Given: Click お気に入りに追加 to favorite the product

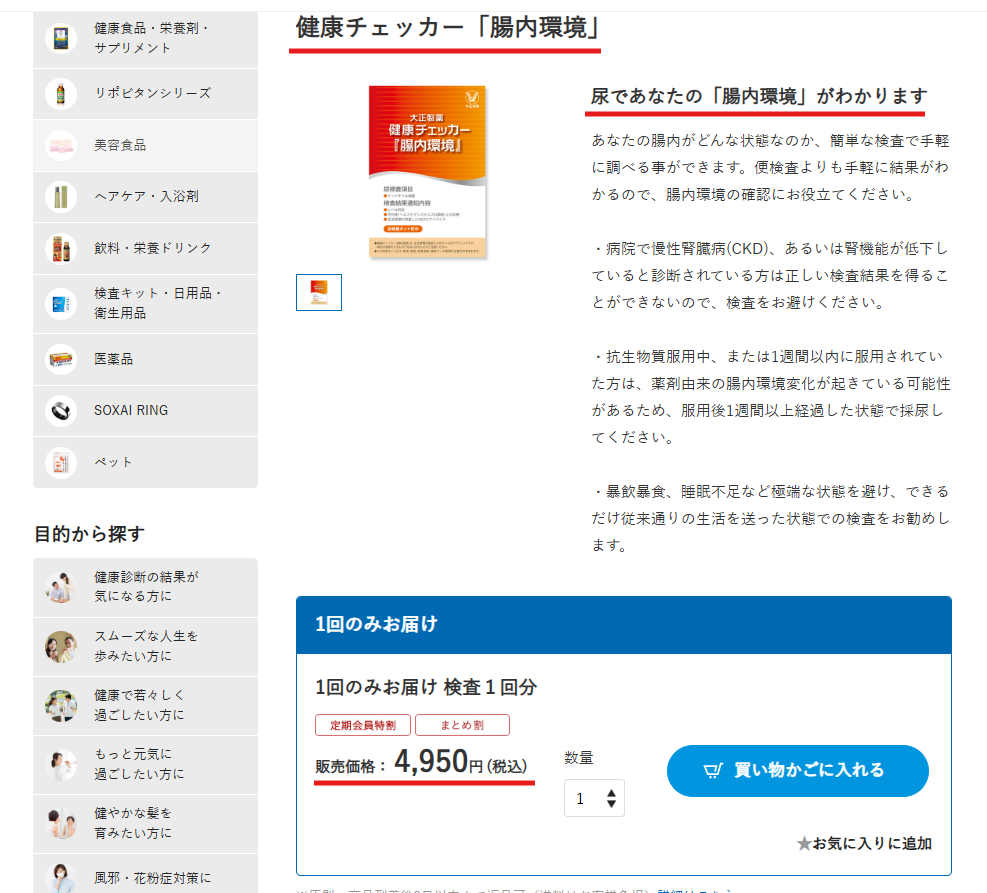Looking at the screenshot, I should (864, 843).
